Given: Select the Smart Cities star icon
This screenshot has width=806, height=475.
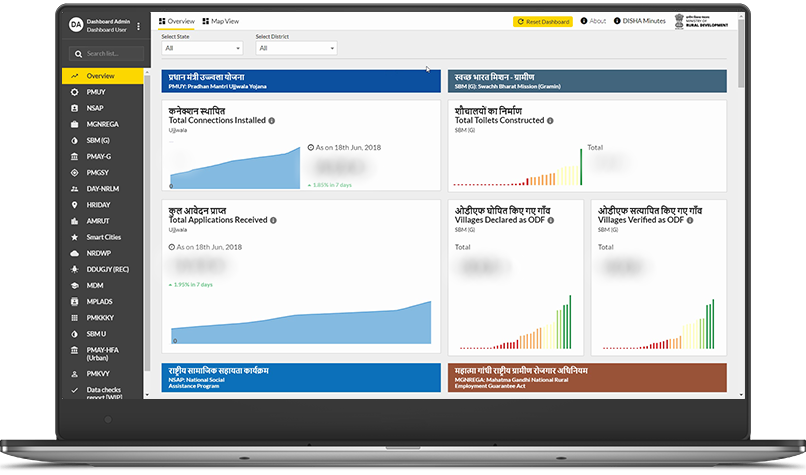Looking at the screenshot, I should [x=75, y=237].
